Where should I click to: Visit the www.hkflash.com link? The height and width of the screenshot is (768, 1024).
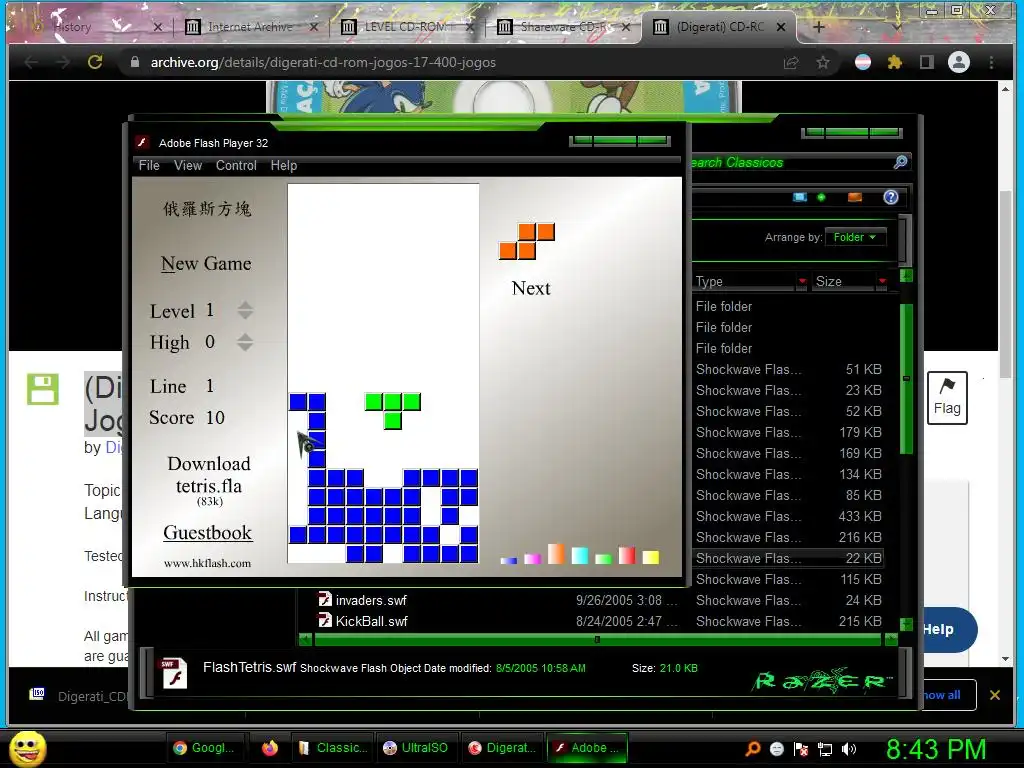click(x=207, y=563)
